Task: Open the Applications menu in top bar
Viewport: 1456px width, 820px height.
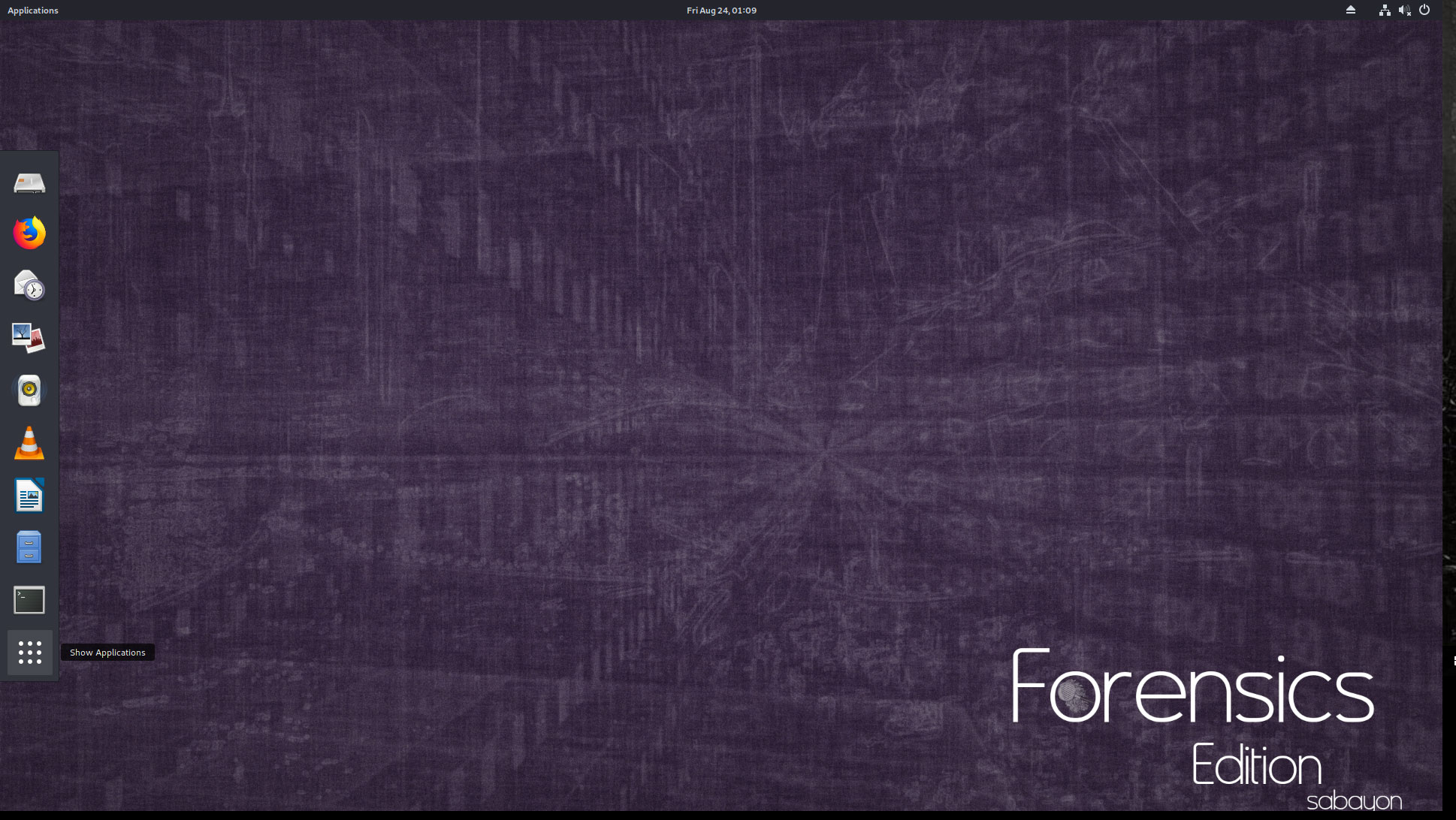Action: coord(33,11)
